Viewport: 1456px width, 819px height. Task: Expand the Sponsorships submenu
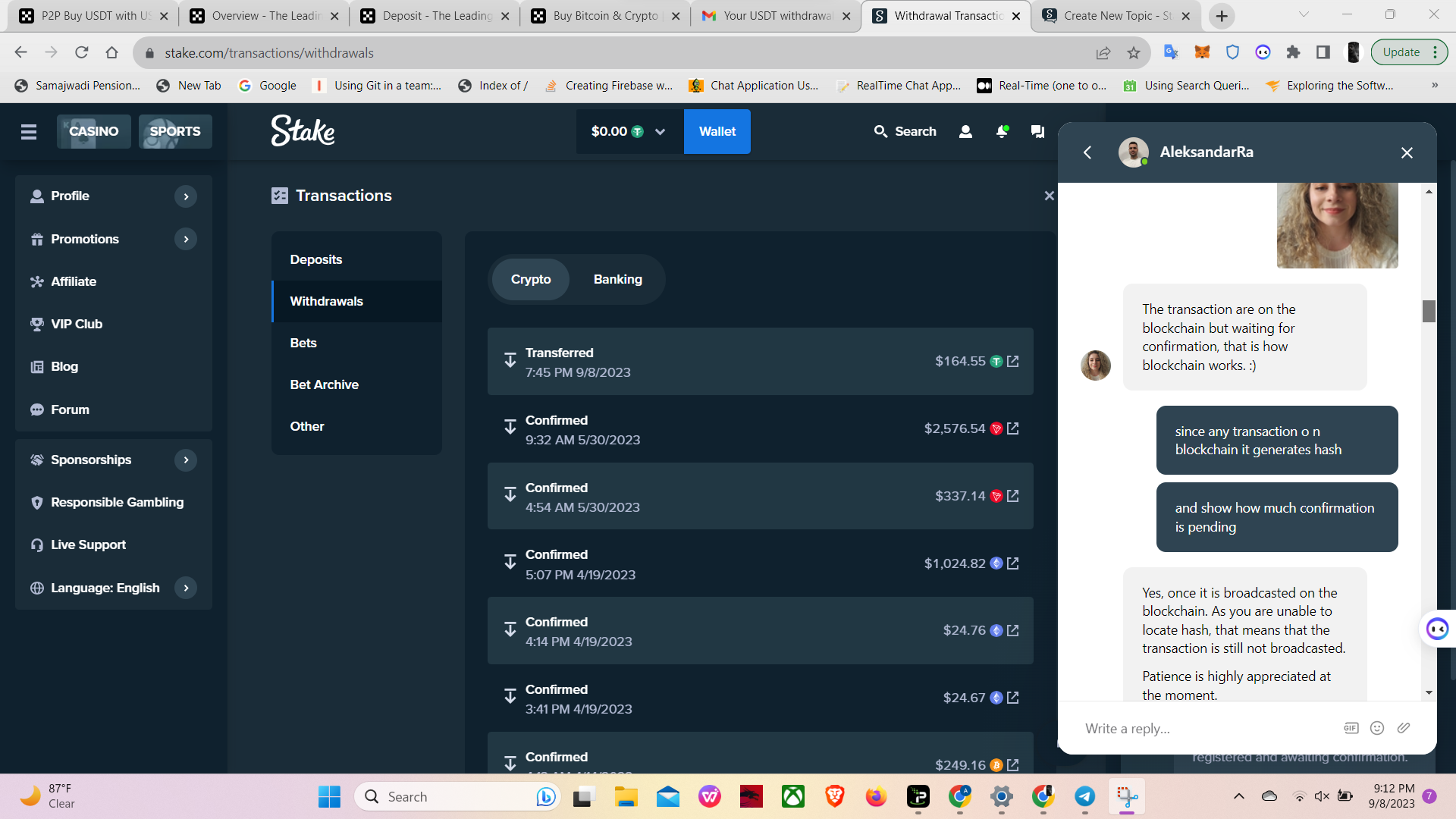(186, 460)
